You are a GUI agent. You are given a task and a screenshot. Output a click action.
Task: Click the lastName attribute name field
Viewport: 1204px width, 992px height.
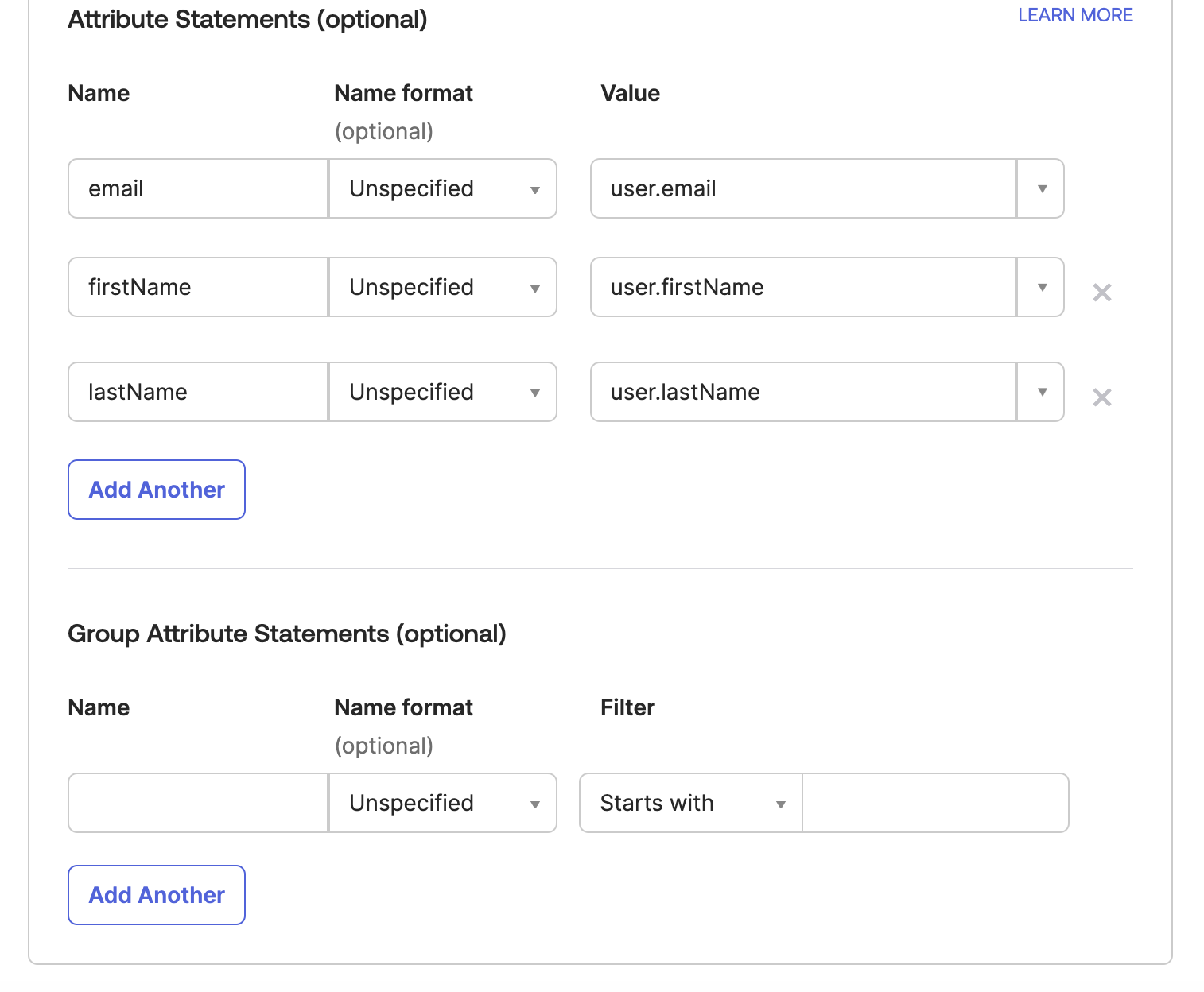point(196,392)
